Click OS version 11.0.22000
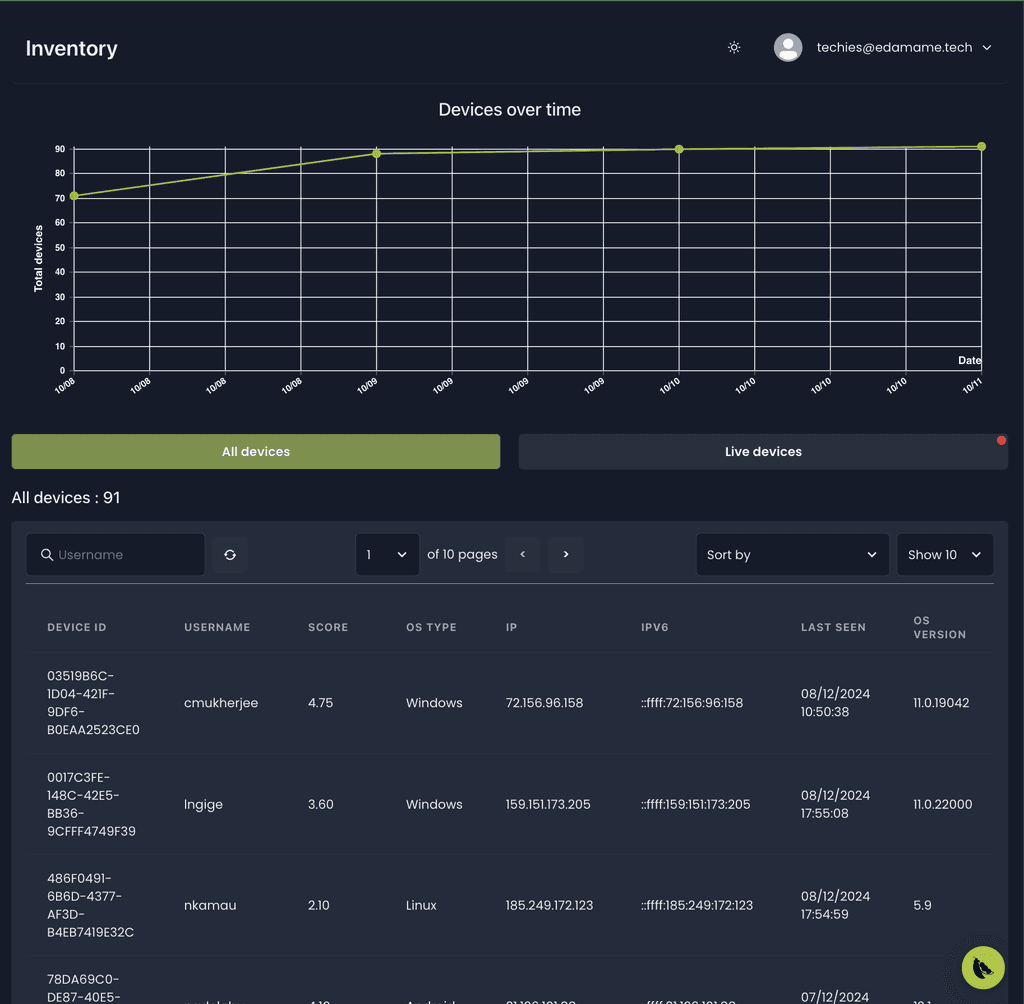This screenshot has height=1004, width=1024. 942,804
